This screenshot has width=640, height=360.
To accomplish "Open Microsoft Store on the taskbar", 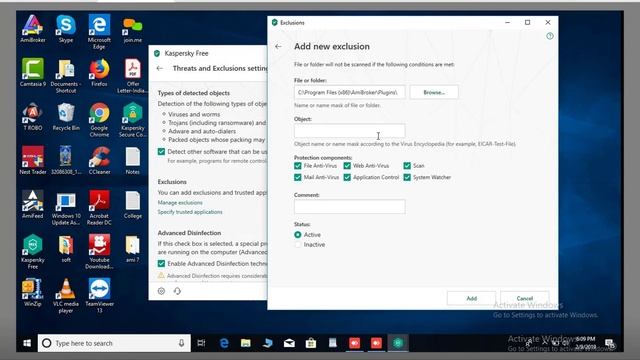I will [x=311, y=343].
